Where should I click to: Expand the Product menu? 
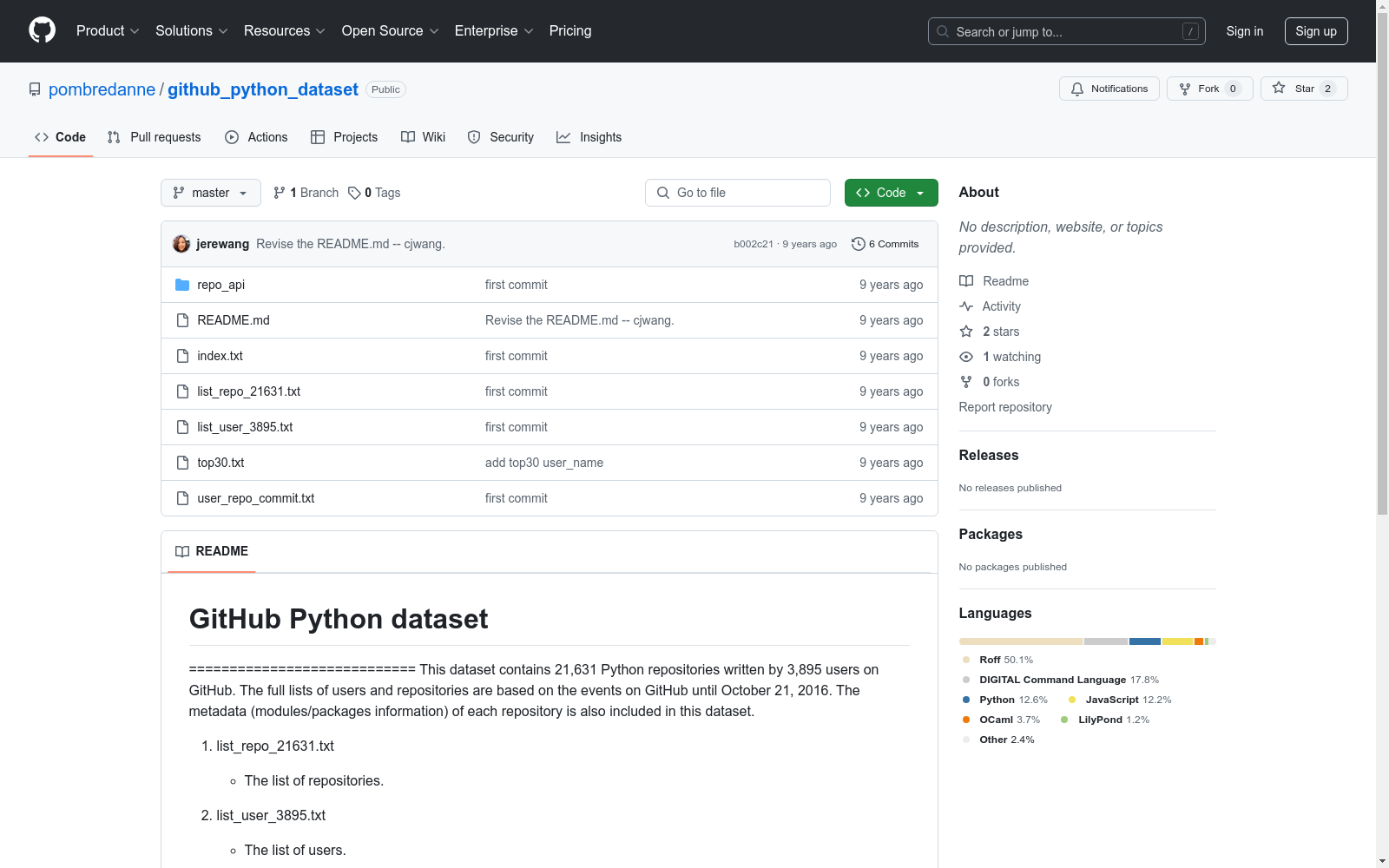point(108,31)
